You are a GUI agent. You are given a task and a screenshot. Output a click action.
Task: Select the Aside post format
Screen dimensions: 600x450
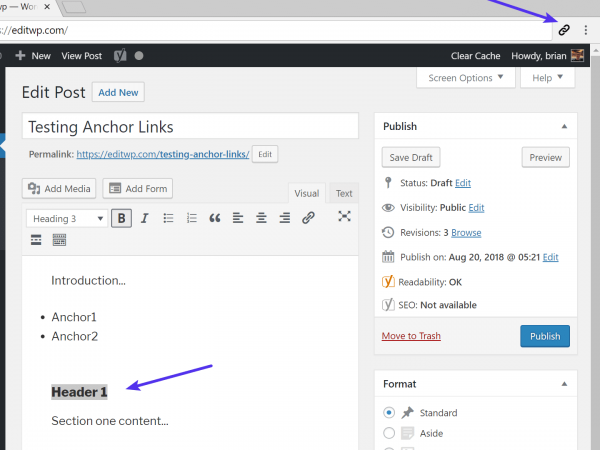tap(389, 433)
